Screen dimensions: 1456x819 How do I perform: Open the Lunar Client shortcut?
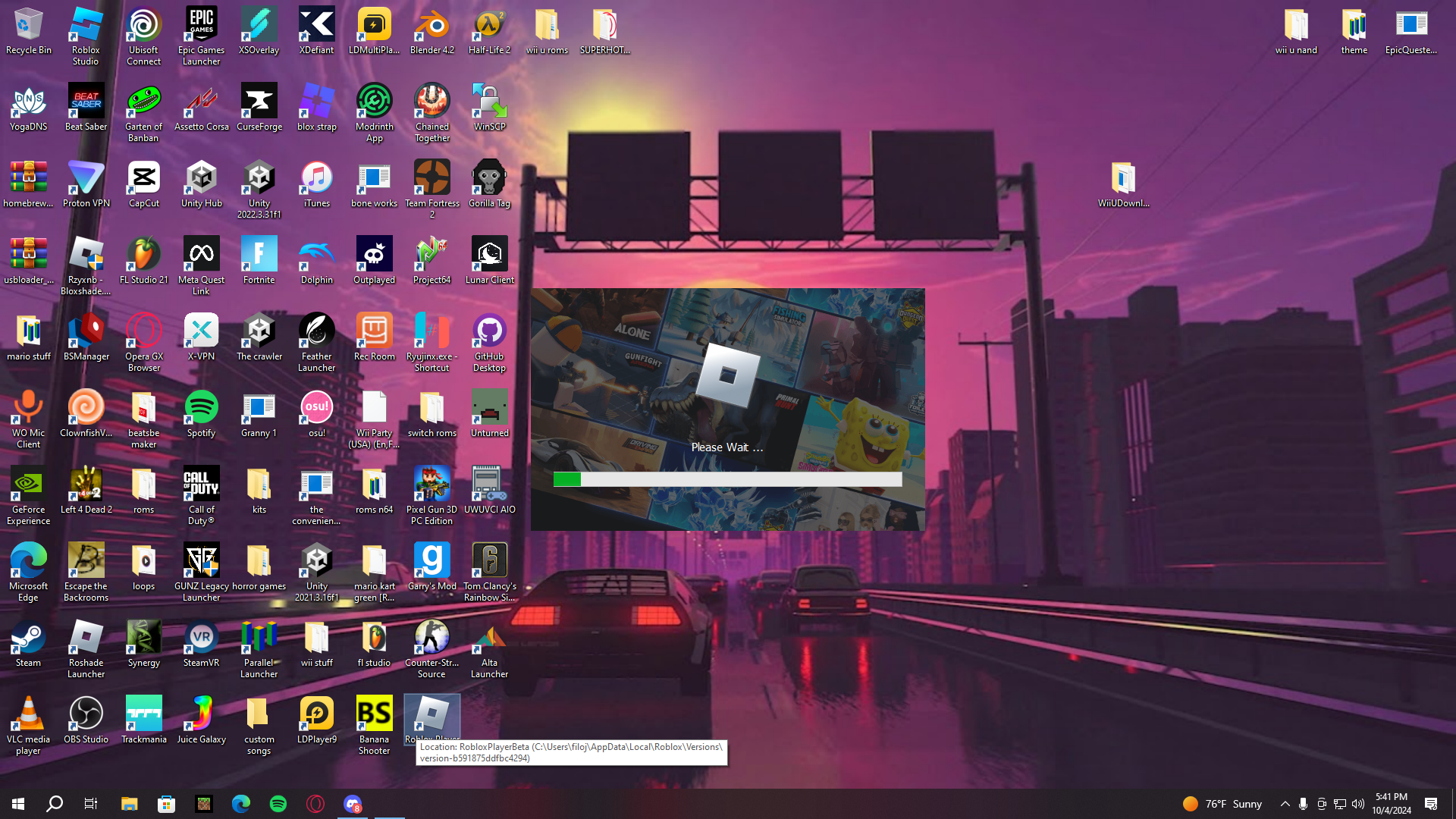pyautogui.click(x=490, y=262)
